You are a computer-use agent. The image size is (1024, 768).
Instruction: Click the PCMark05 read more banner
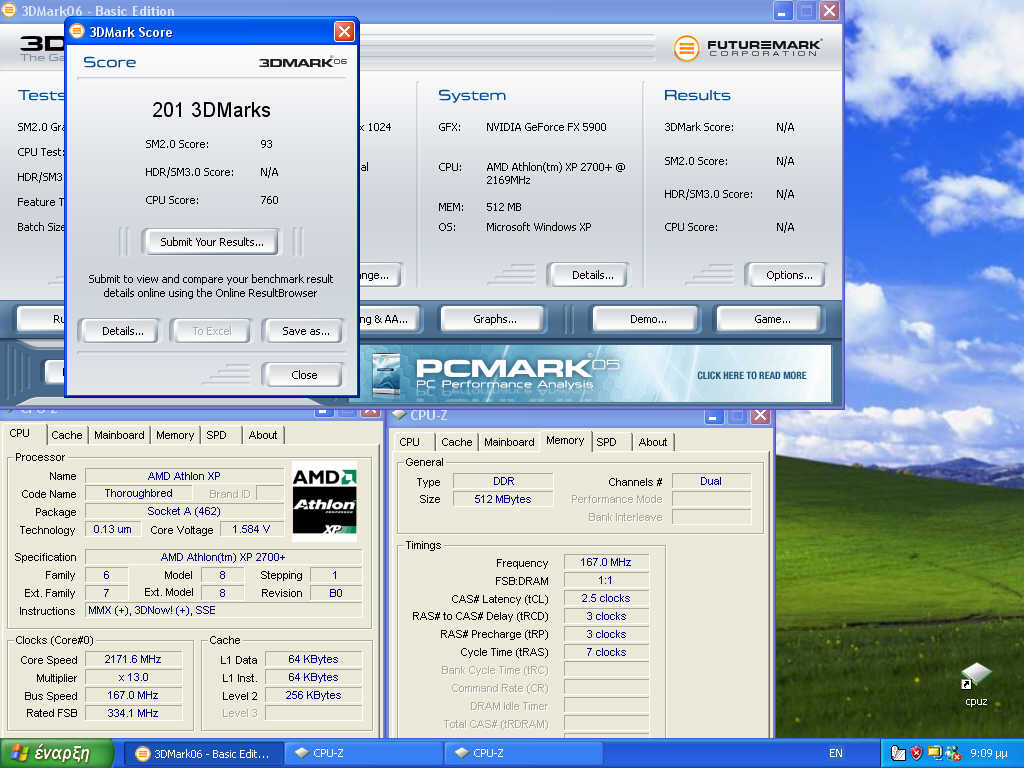[601, 374]
